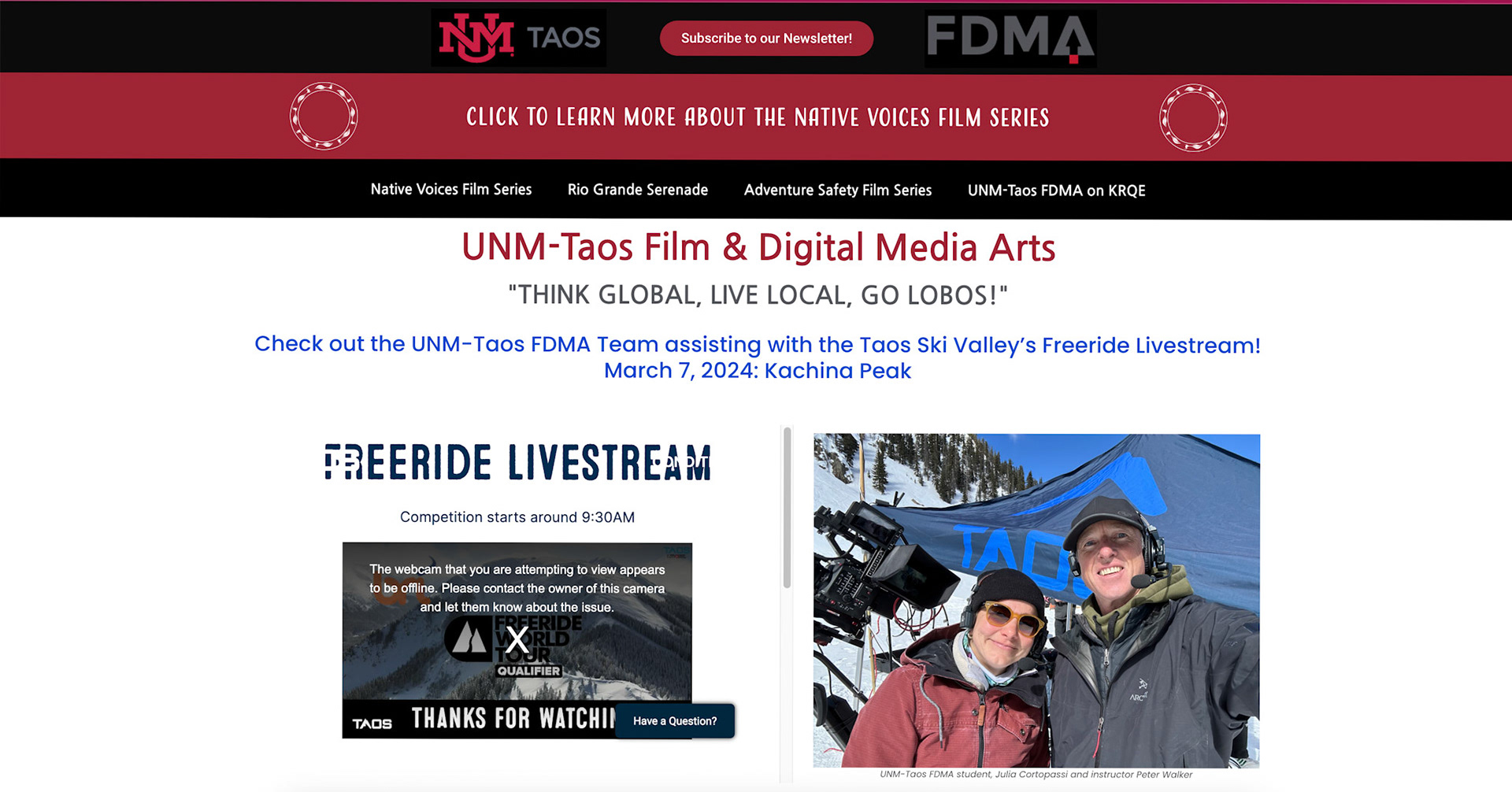Follow the Freeride Livestream announcement link
Viewport: 1512px width, 792px height.
coord(758,345)
